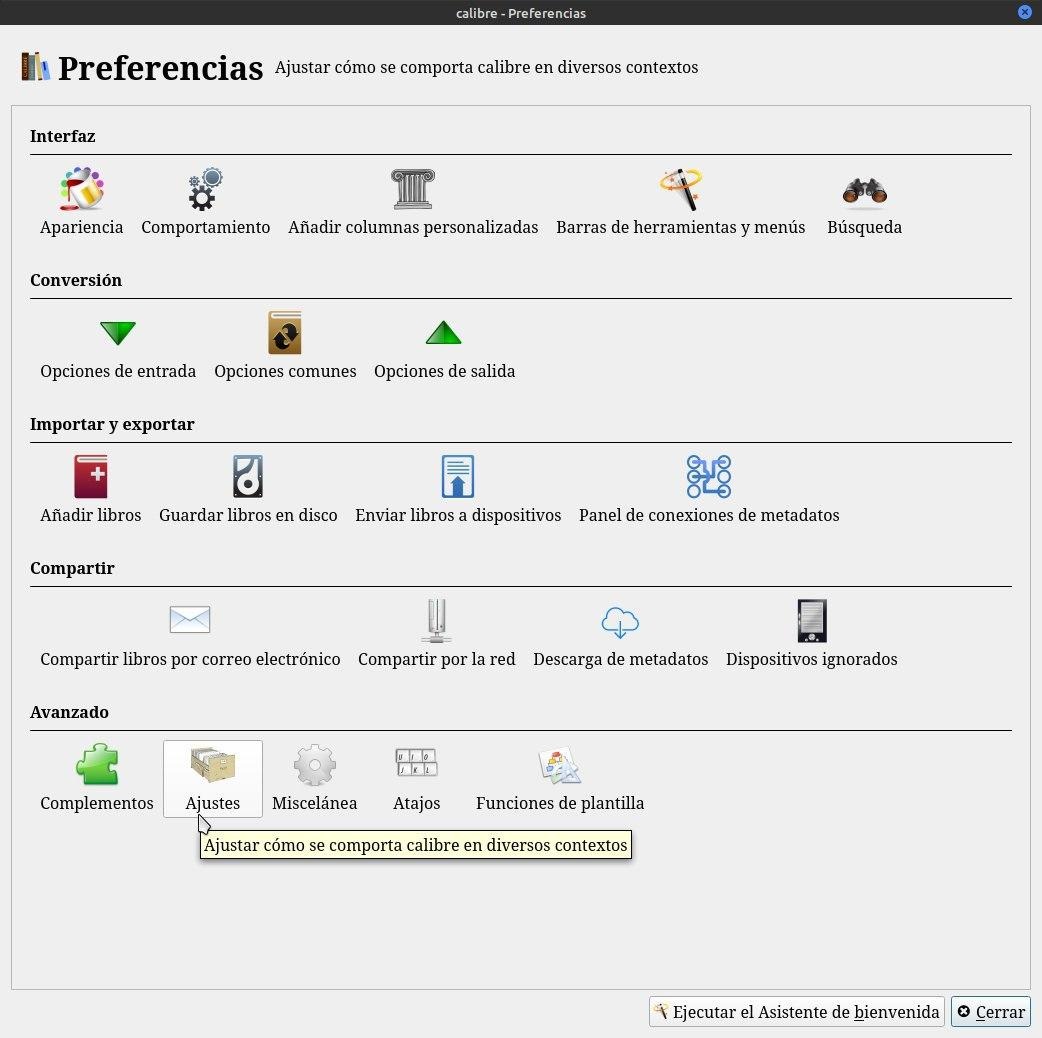
Task: Open Opciones de salida green up arrow
Action: (443, 333)
